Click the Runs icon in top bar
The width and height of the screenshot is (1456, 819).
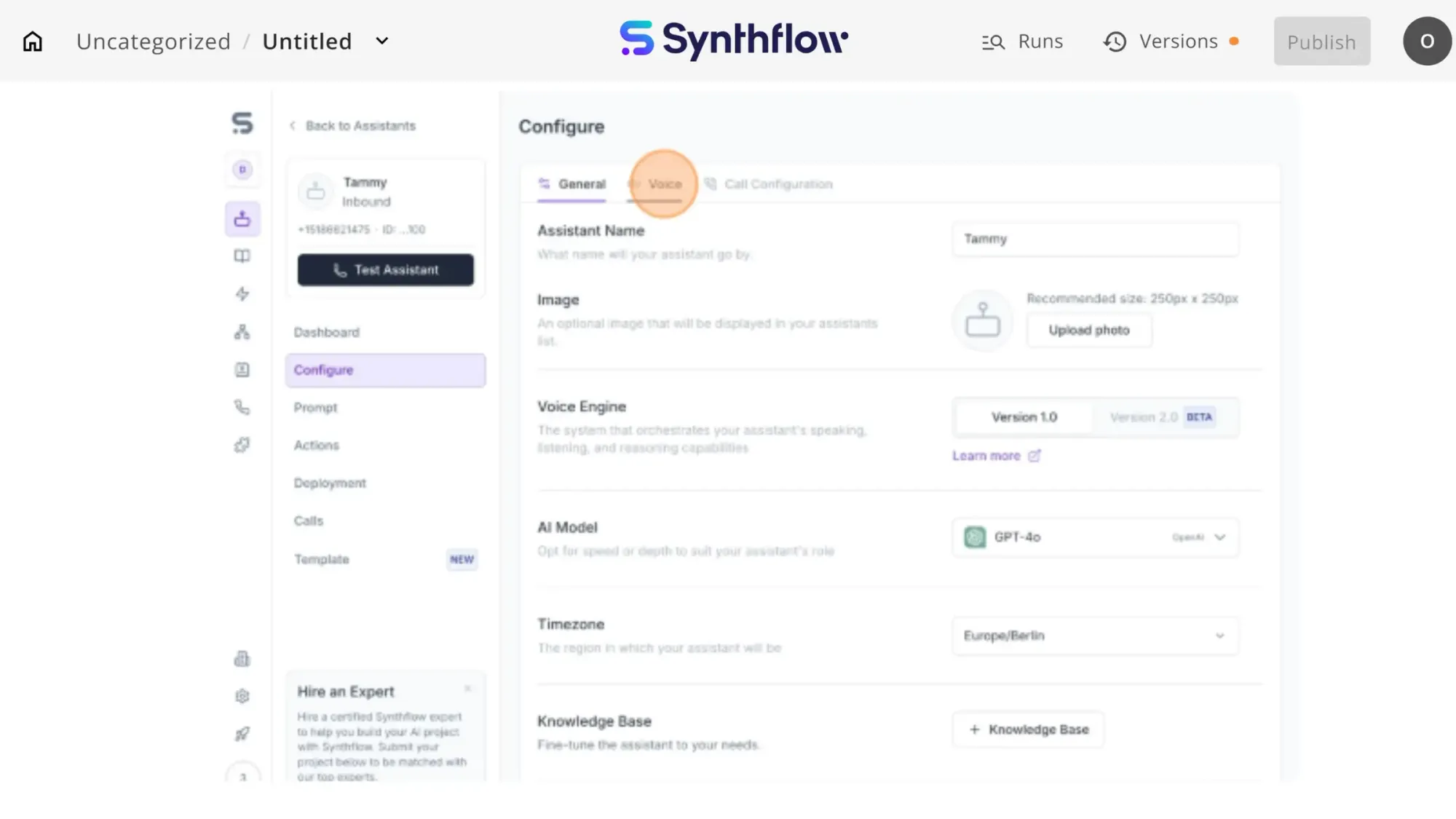(x=994, y=41)
